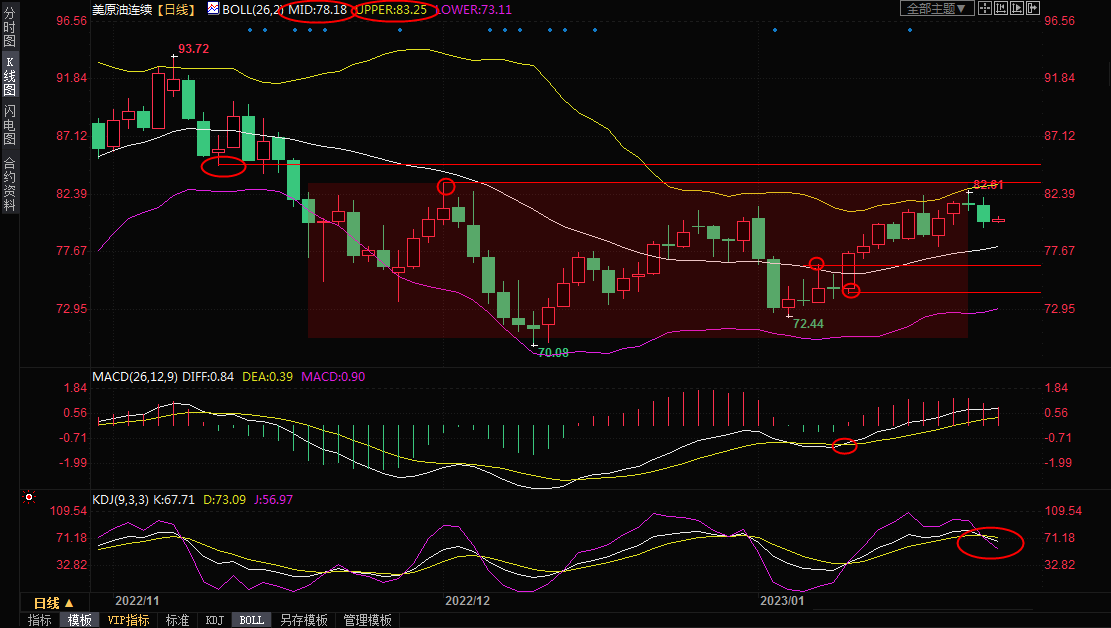The width and height of the screenshot is (1111, 628).
Task: Click the rightmost panel-expand arrow icon
Action: click(1034, 8)
